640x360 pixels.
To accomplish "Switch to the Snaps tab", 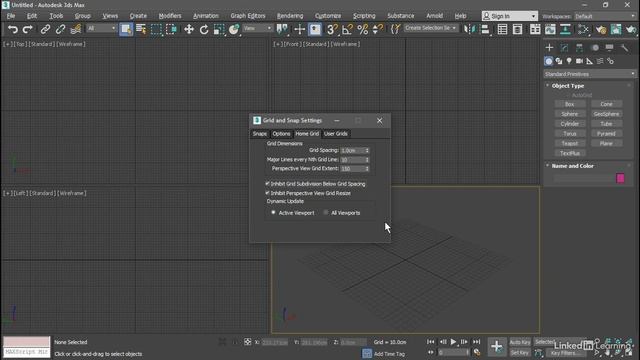I will click(x=260, y=133).
